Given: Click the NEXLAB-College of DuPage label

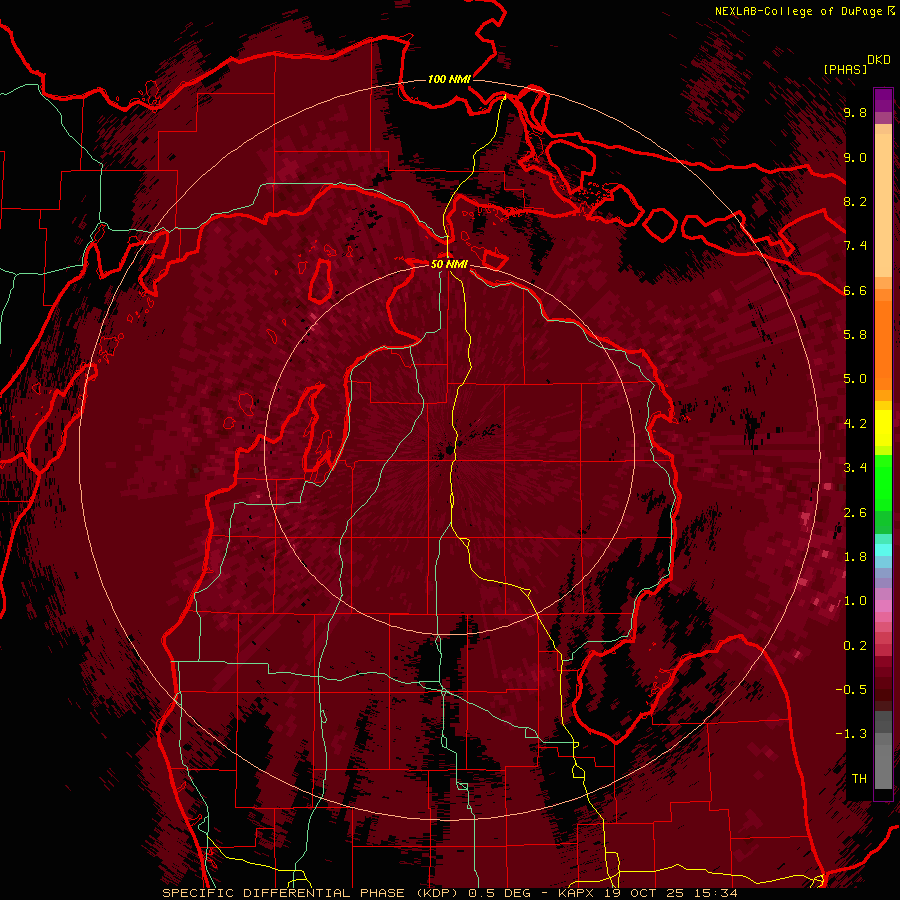Looking at the screenshot, I should click(x=799, y=11).
